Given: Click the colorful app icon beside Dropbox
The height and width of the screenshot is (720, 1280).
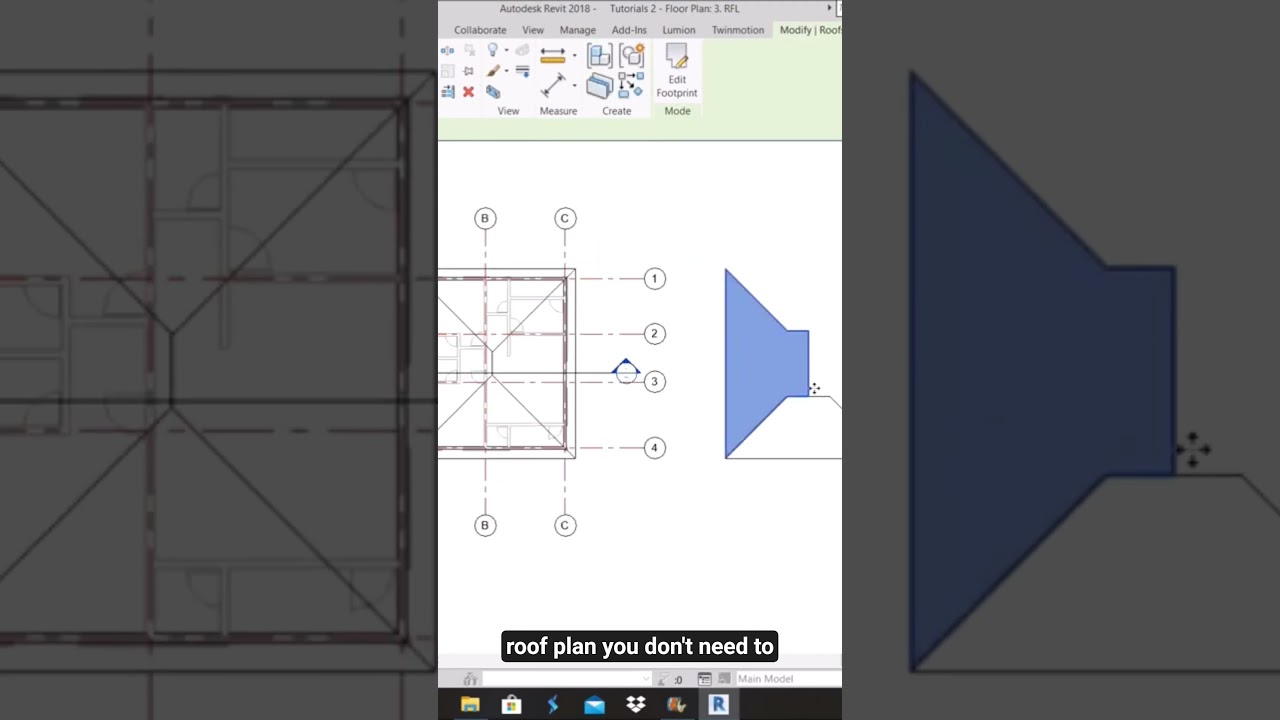Looking at the screenshot, I should tap(677, 704).
